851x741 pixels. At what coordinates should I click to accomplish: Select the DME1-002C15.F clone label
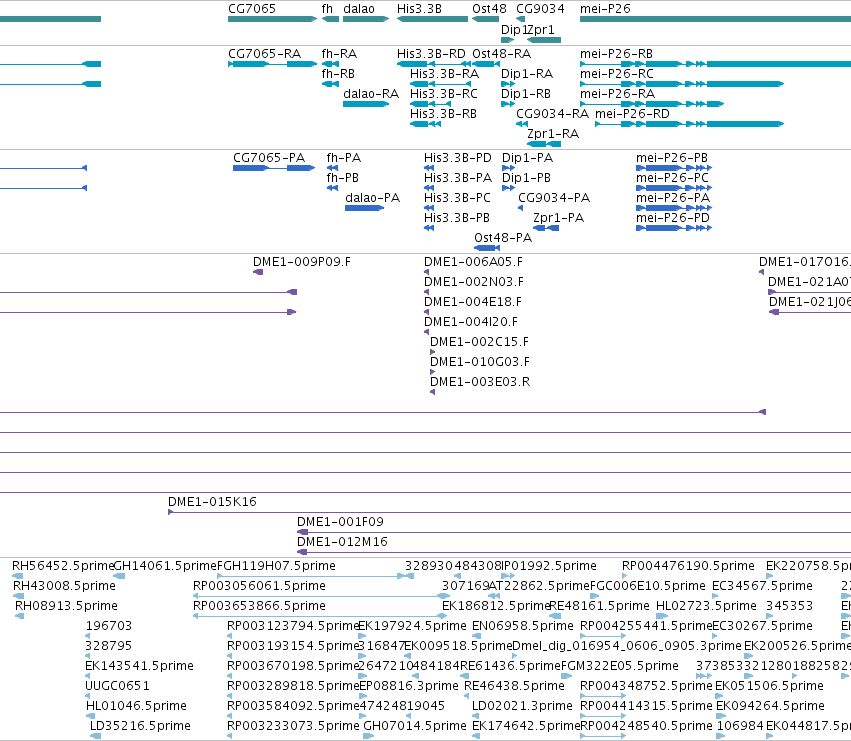[479, 343]
